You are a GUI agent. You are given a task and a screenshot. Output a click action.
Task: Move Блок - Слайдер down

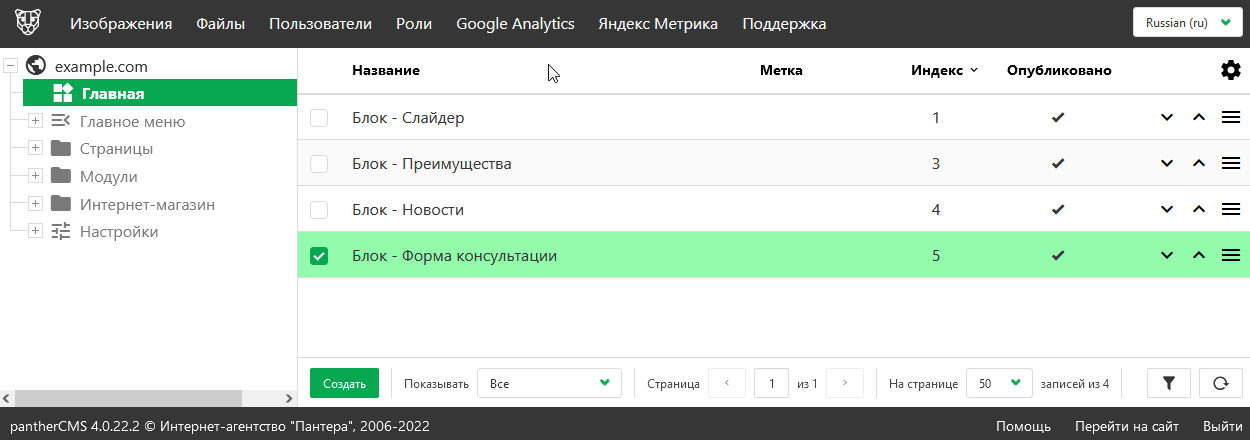coord(1166,118)
